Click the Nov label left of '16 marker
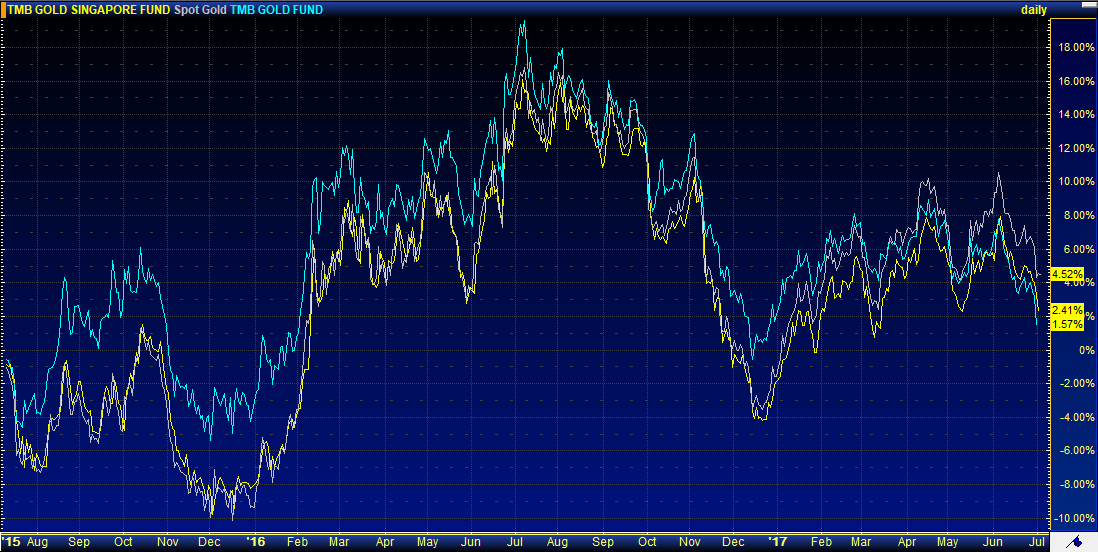This screenshot has width=1098, height=552. 166,541
